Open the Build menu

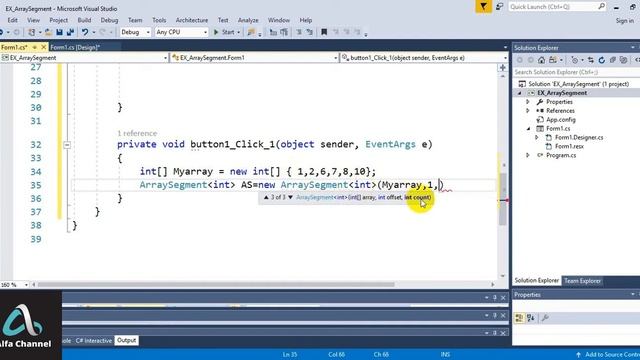tap(84, 20)
